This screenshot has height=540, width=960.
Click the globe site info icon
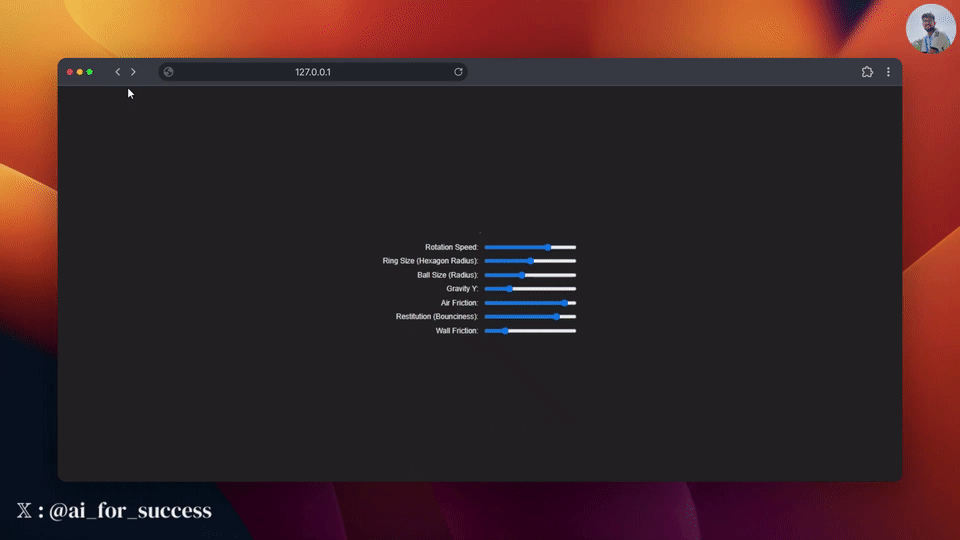pos(168,72)
